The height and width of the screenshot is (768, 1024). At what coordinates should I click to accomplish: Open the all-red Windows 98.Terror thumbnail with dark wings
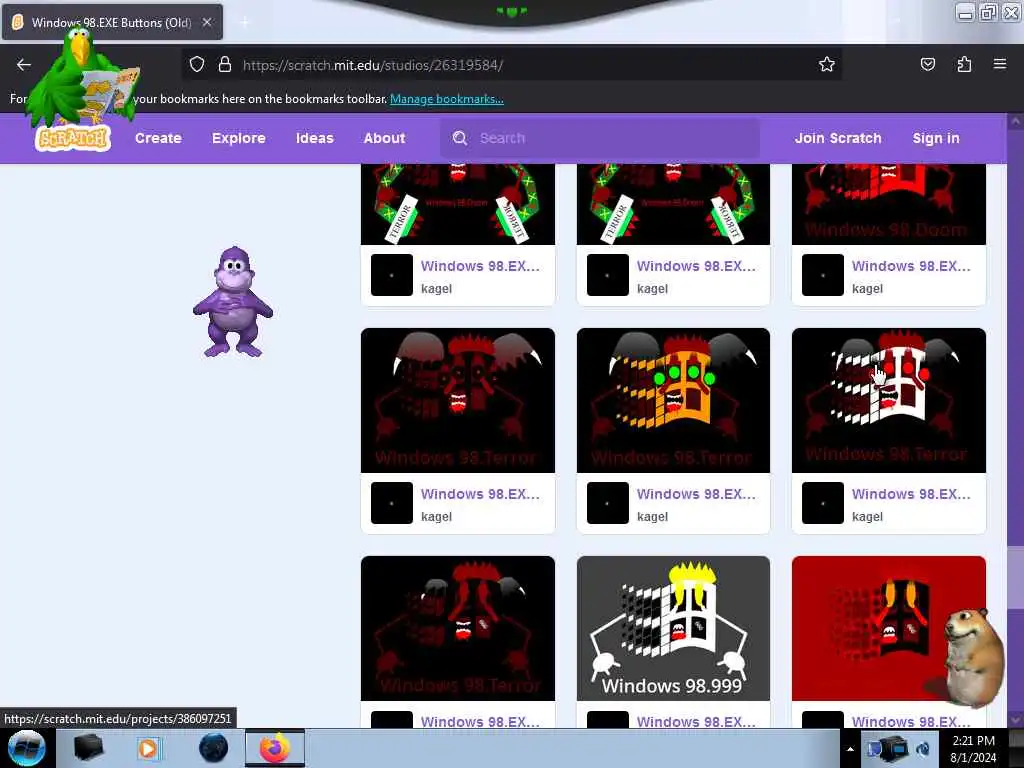click(458, 400)
